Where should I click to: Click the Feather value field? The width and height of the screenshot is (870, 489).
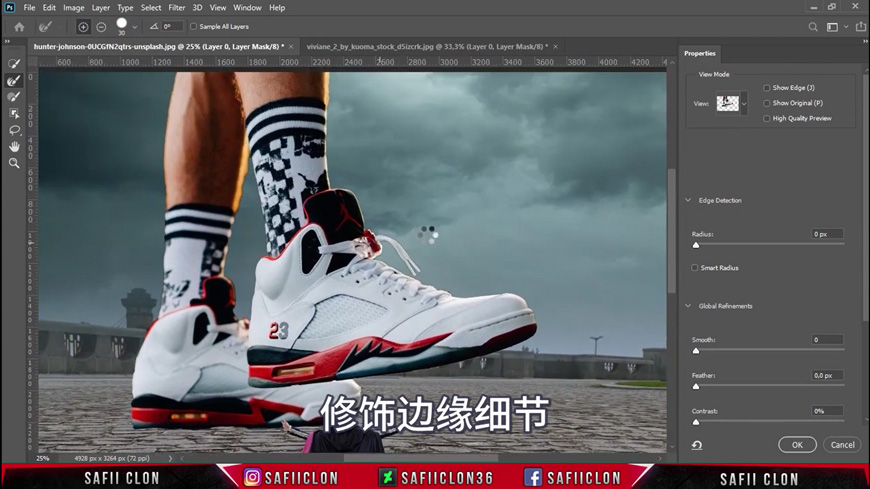click(x=827, y=375)
